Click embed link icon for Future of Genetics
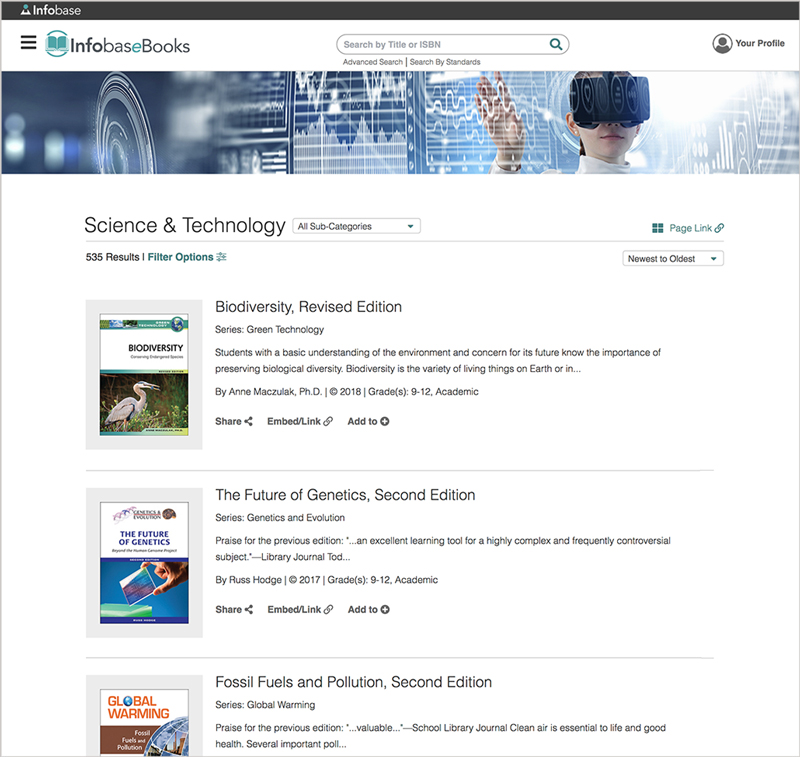Viewport: 800px width, 757px height. [x=329, y=610]
